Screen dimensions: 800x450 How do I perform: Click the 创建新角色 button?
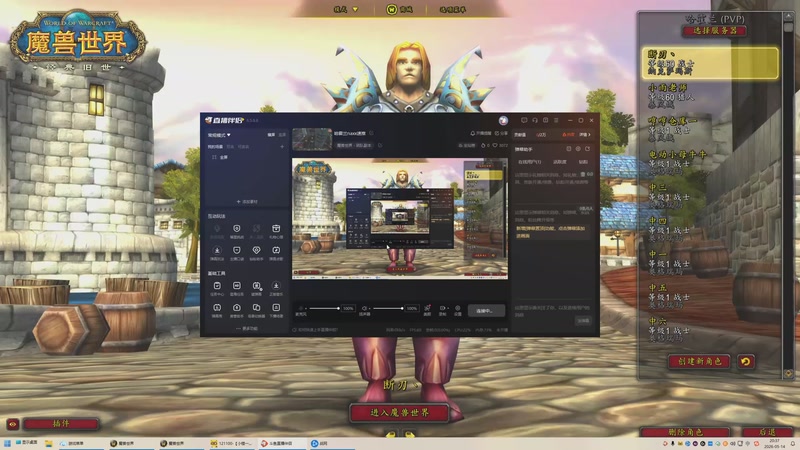pyautogui.click(x=699, y=362)
